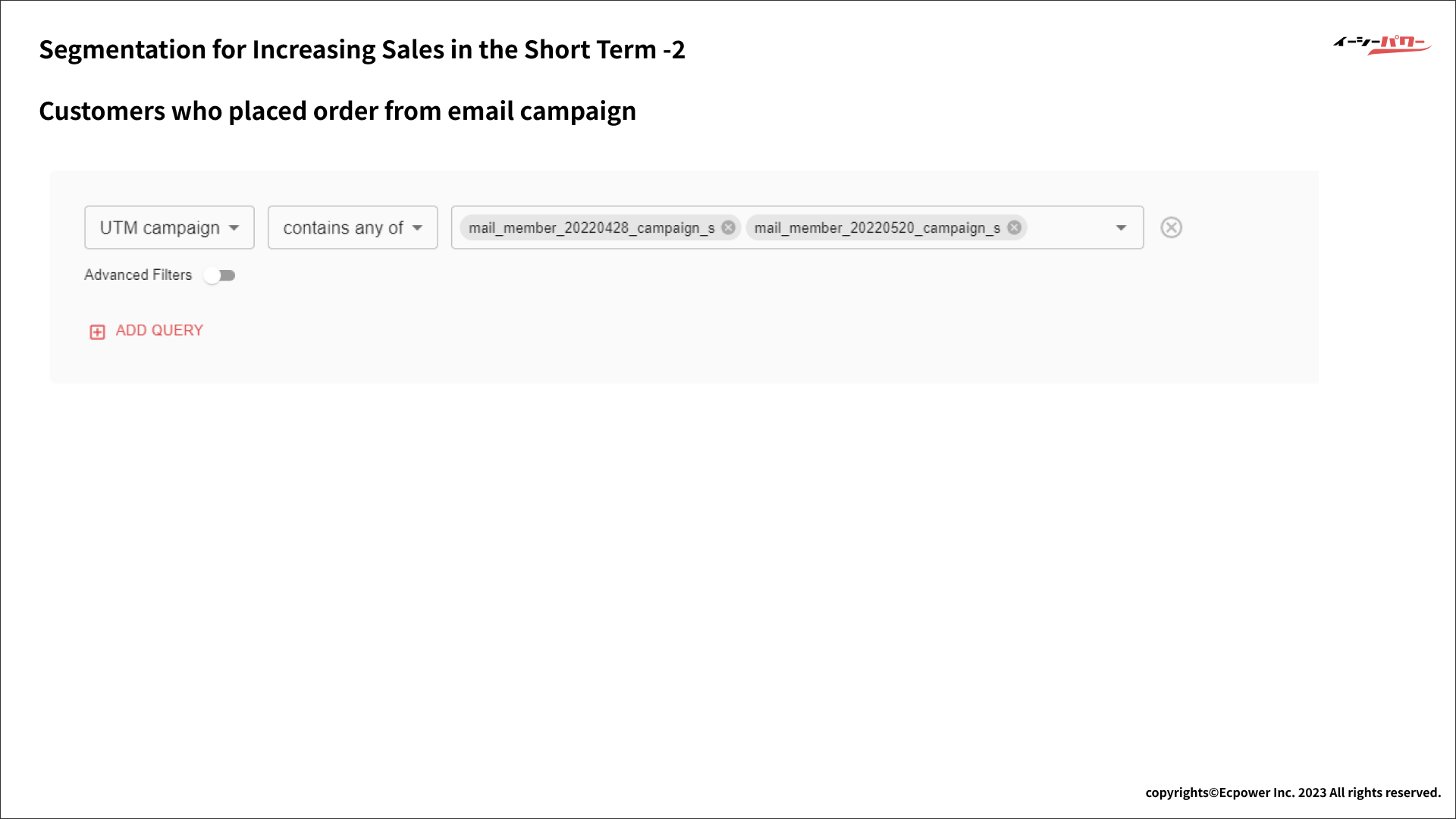Click the Ecpower copyright footer text

pos(1292,792)
